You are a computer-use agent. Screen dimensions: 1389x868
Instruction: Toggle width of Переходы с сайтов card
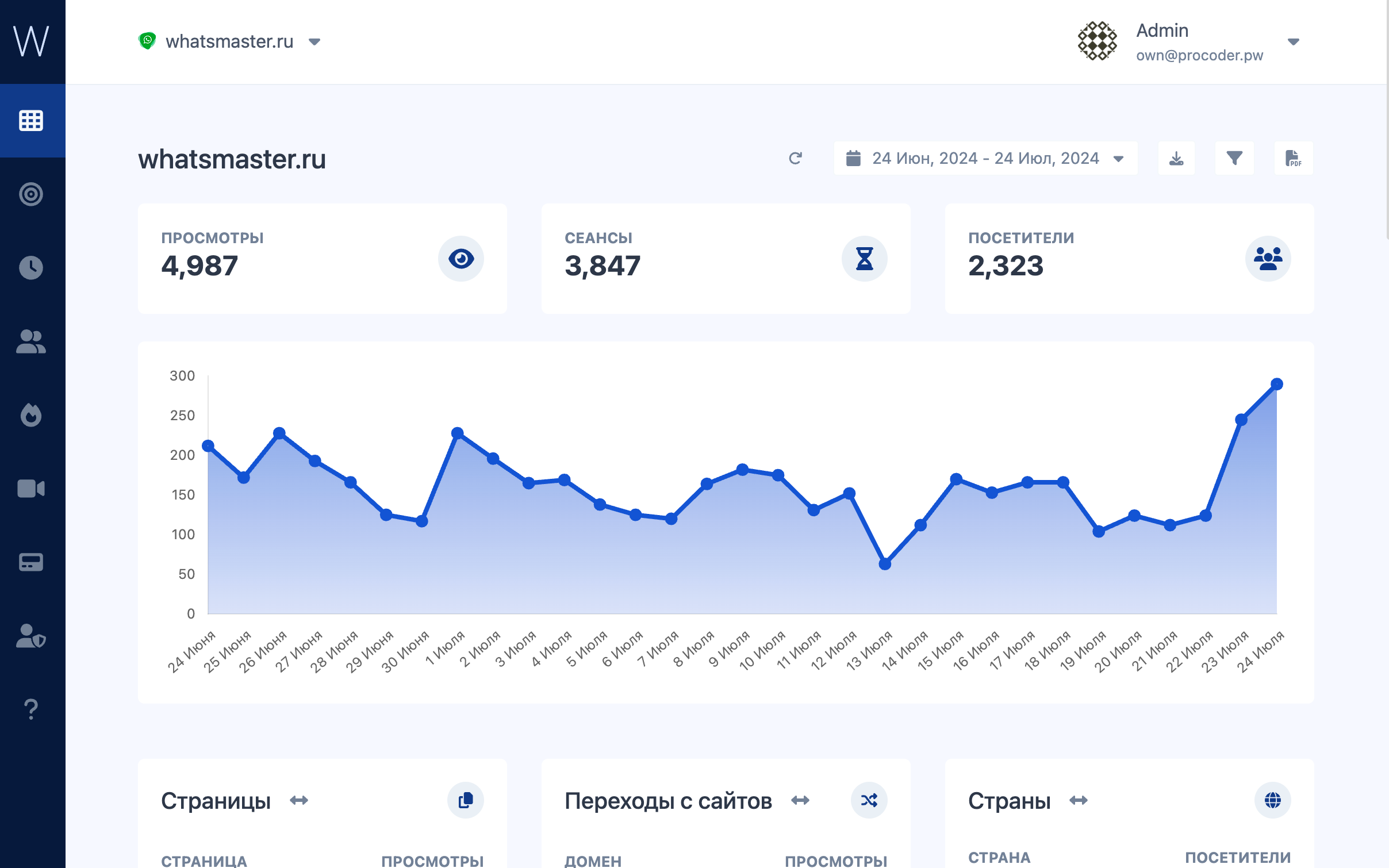coord(800,800)
